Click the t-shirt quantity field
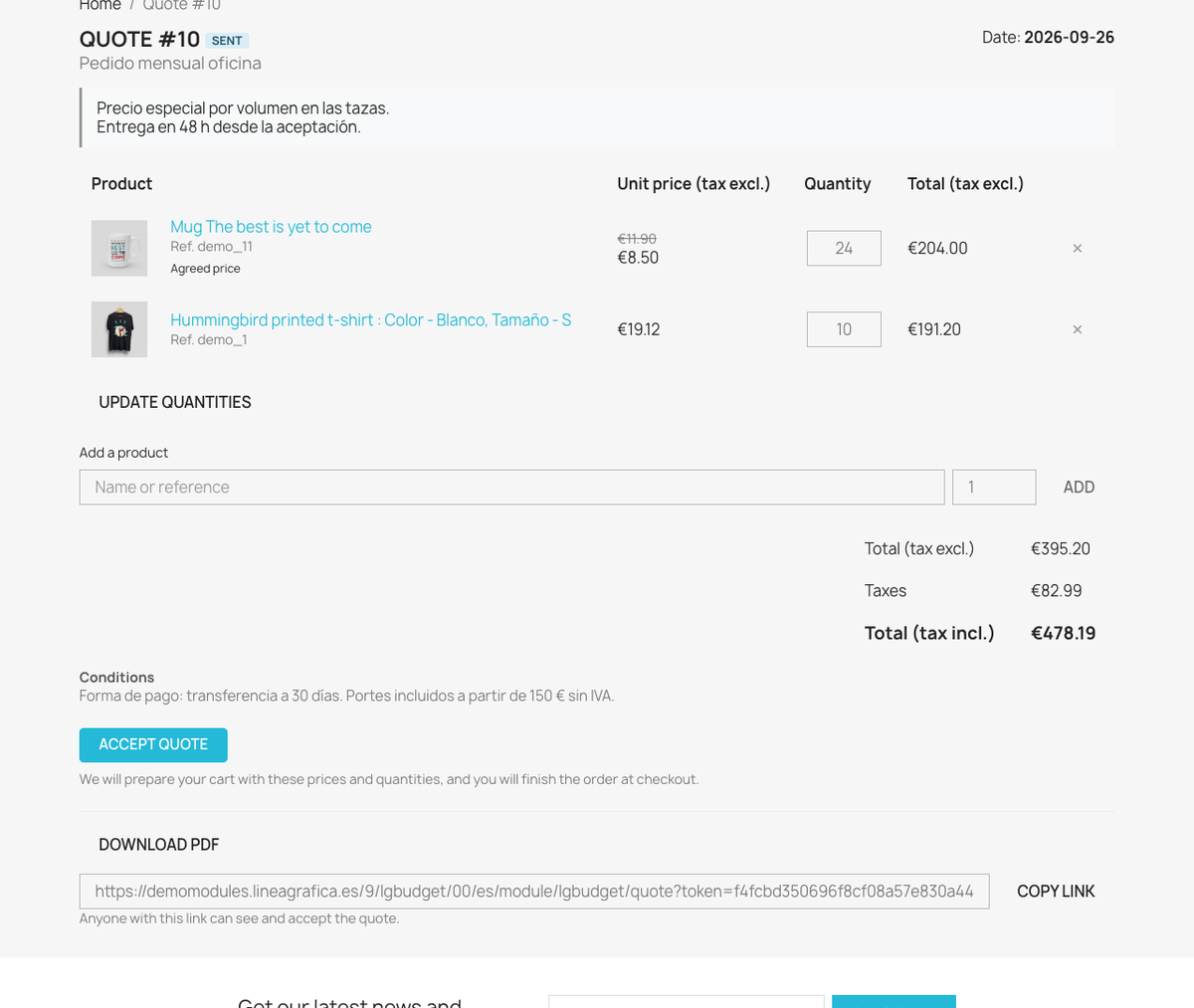 (844, 329)
